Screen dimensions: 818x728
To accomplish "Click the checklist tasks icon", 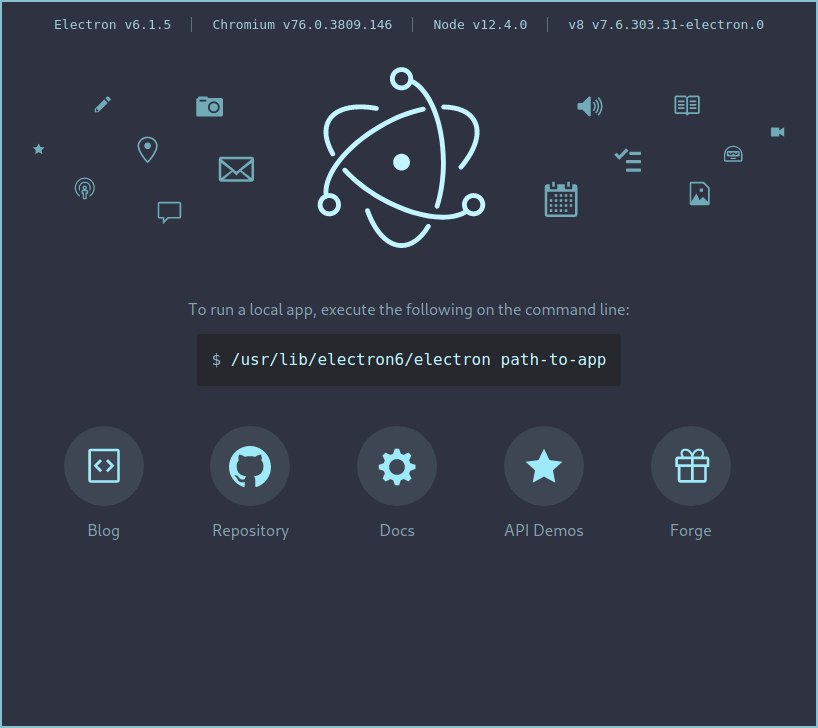I will pyautogui.click(x=628, y=161).
